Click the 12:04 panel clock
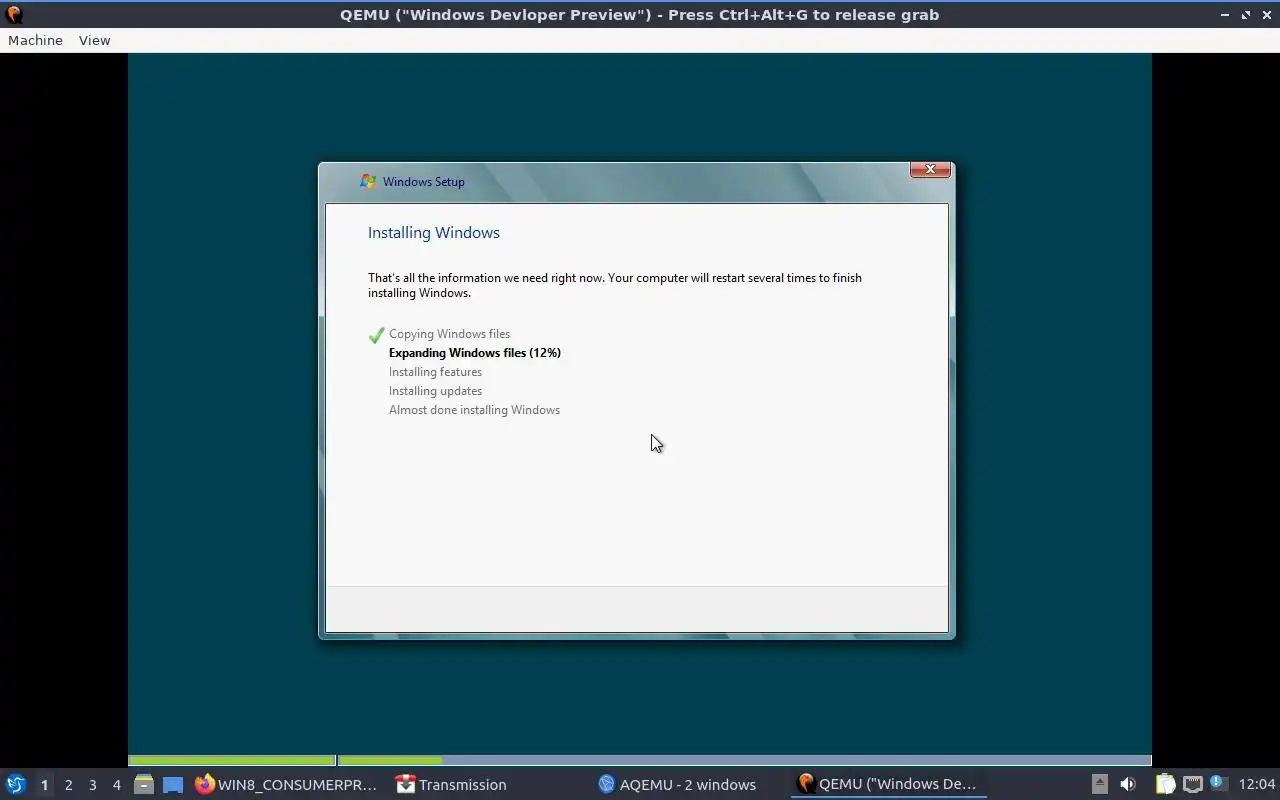 point(1257,784)
